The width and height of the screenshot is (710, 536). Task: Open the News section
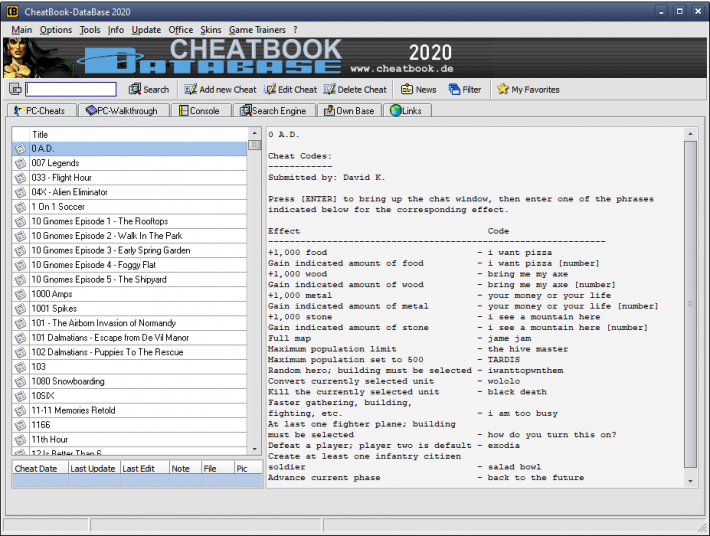418,90
